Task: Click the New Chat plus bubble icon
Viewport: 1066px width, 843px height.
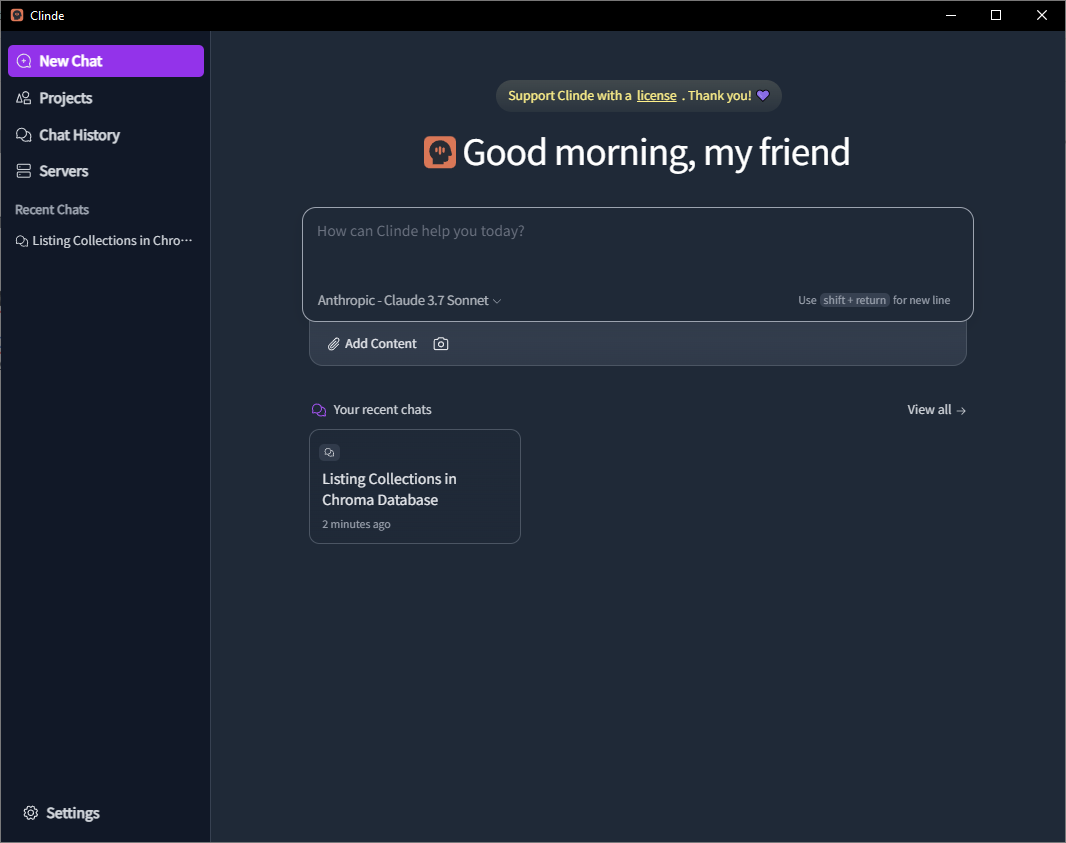Action: (24, 61)
